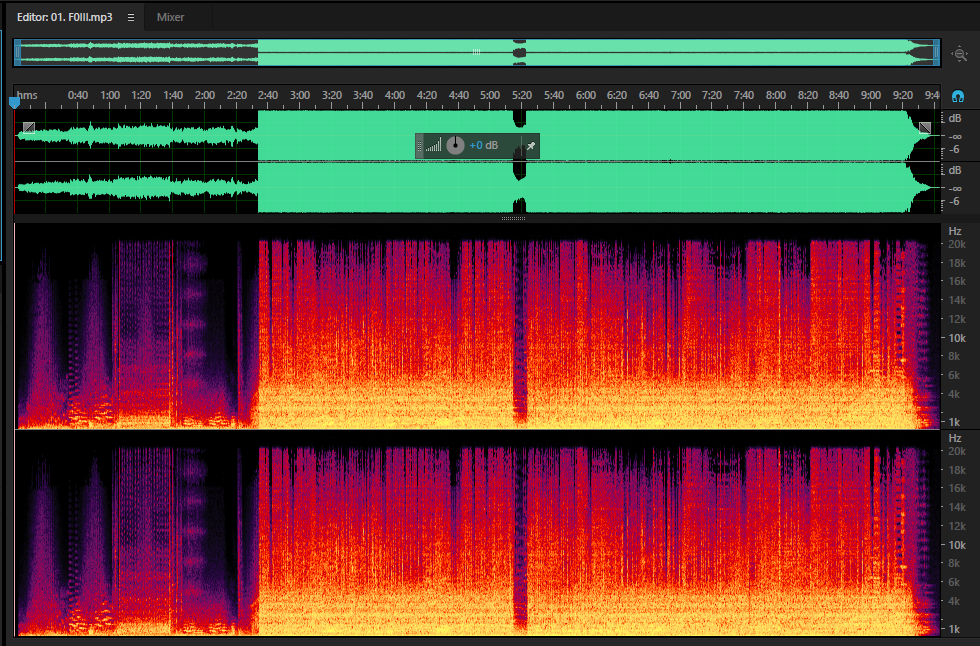
Task: Switch to the Editor: 01. F0III.mp3 tab
Action: 64,17
